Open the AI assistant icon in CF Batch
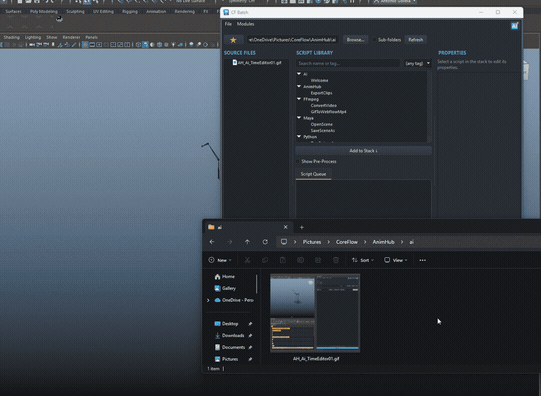541x396 pixels. 514,26
